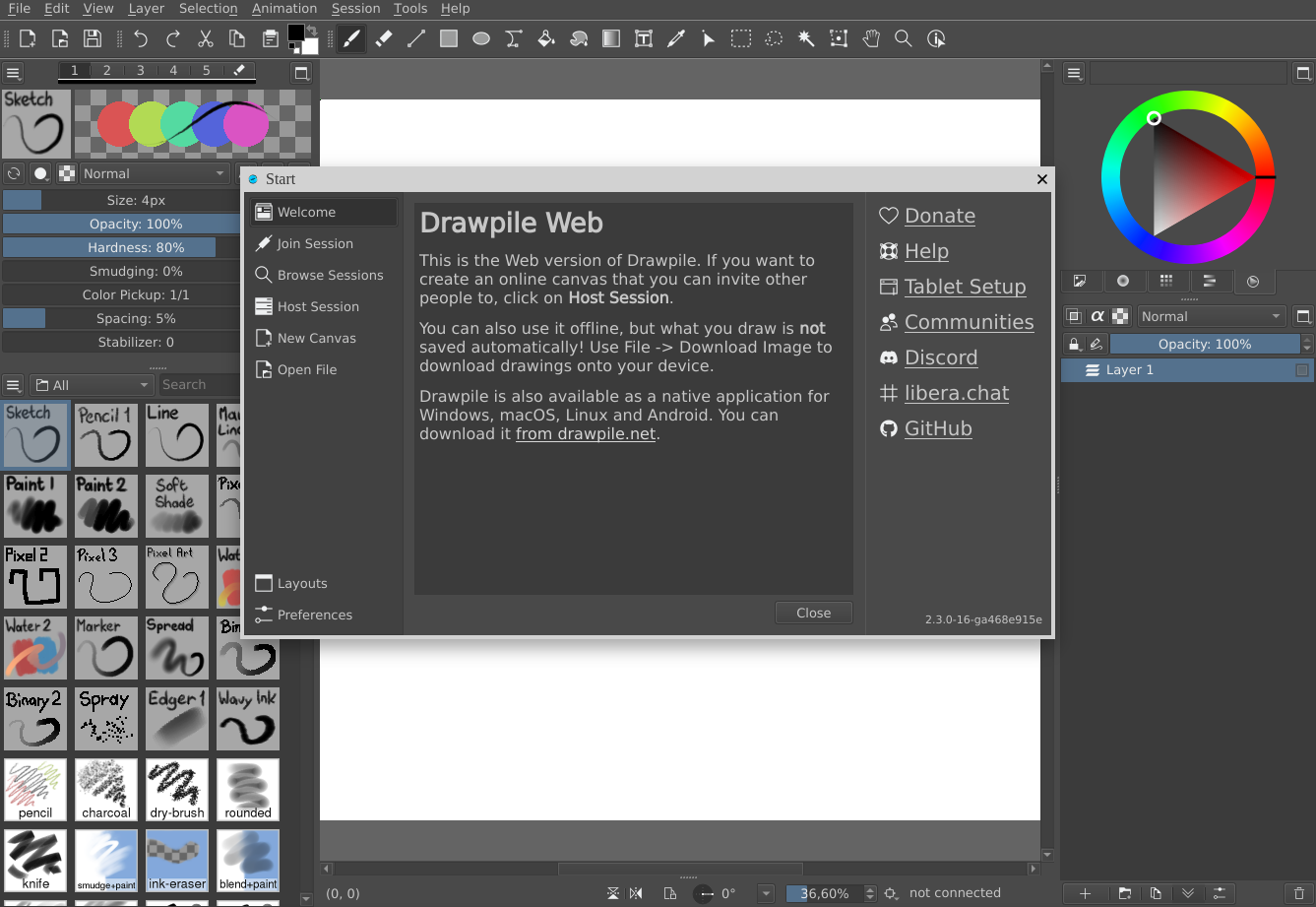The width and height of the screenshot is (1316, 907).
Task: Switch to Browse Sessions page
Action: point(324,275)
